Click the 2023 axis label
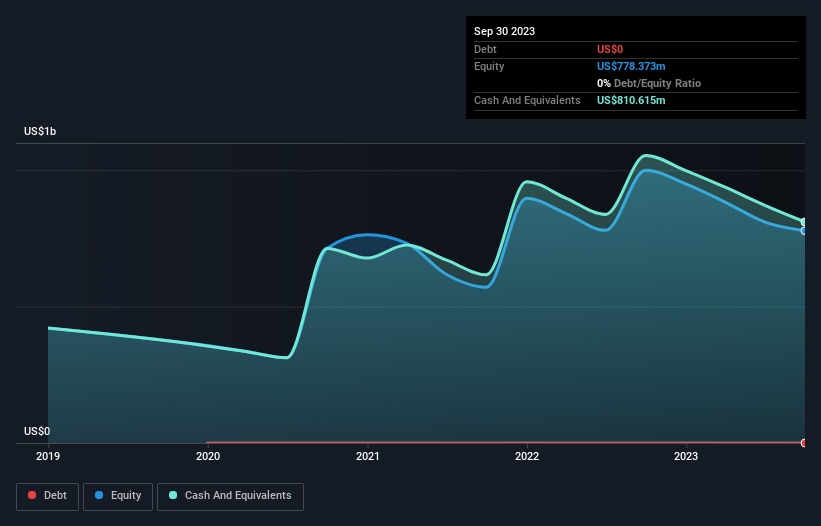Image resolution: width=821 pixels, height=526 pixels. click(686, 456)
